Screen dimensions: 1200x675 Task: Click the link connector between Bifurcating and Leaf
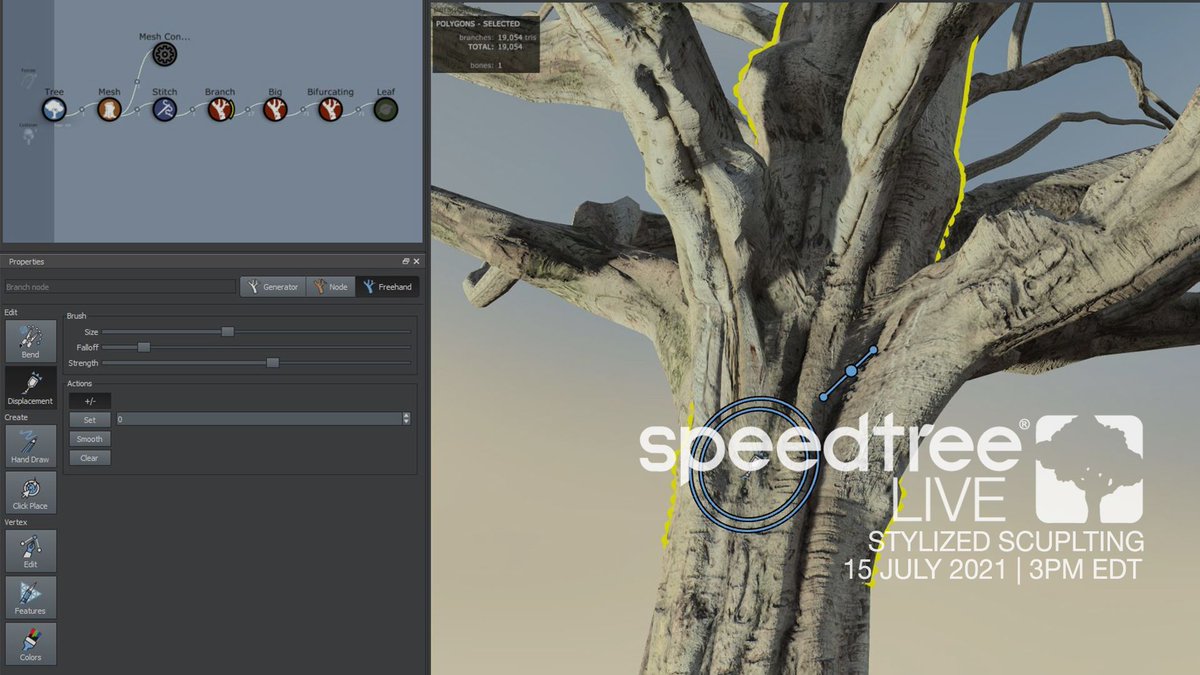[x=359, y=110]
